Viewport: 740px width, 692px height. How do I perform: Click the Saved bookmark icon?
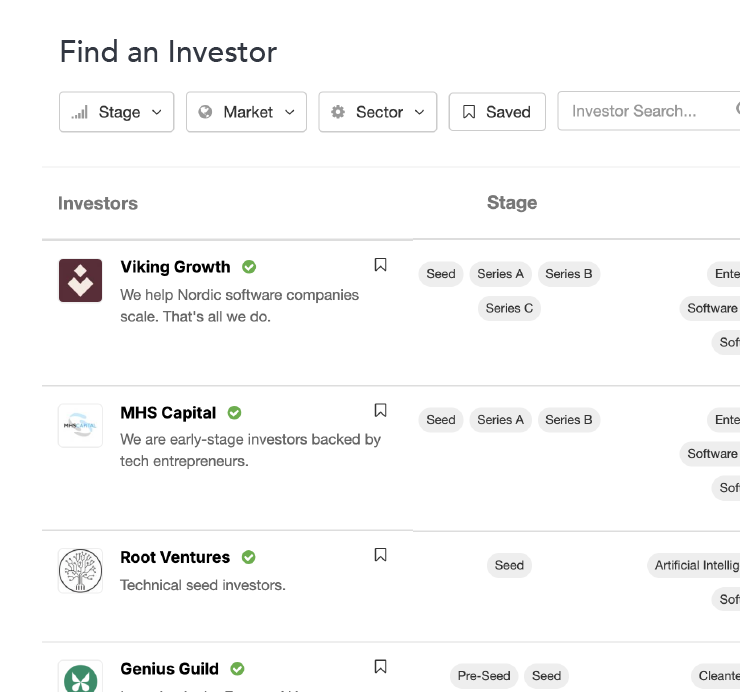point(469,112)
